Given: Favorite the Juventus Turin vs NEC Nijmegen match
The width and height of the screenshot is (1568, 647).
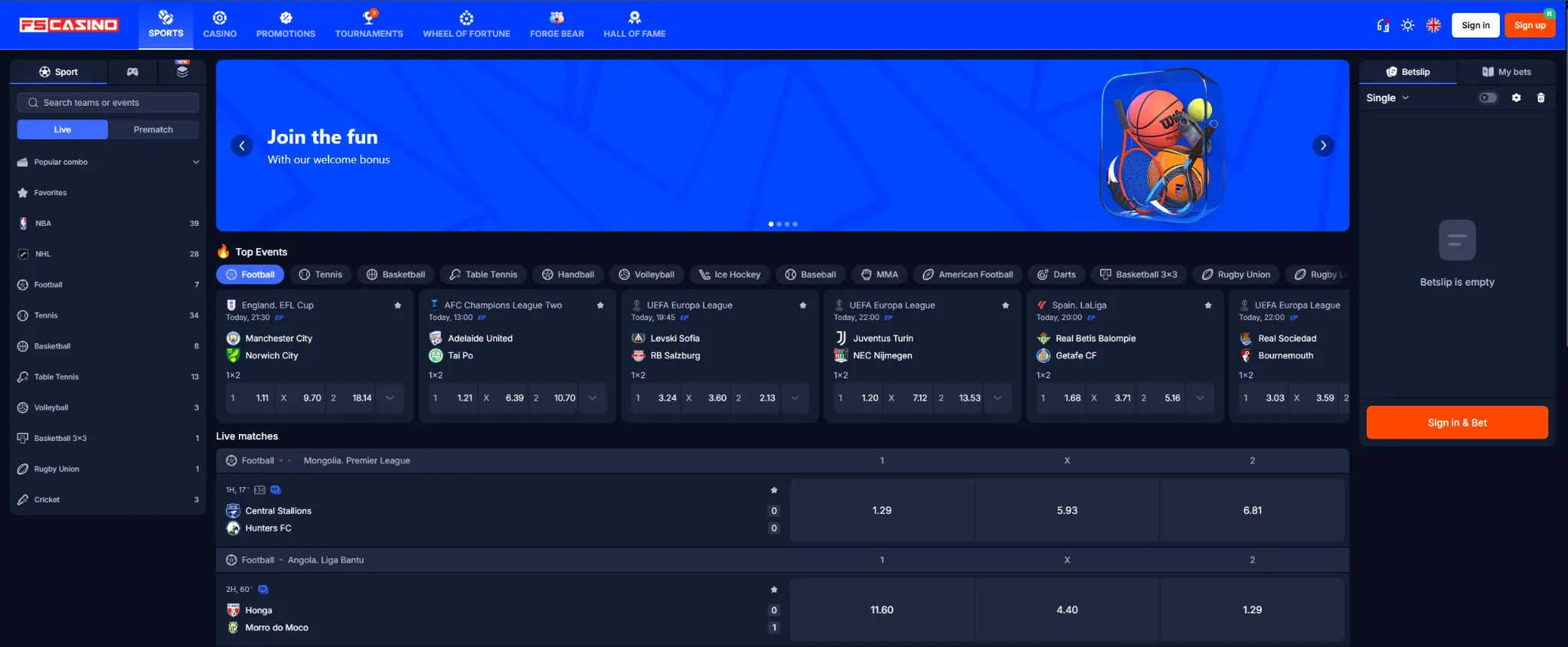Looking at the screenshot, I should click(x=1005, y=306).
